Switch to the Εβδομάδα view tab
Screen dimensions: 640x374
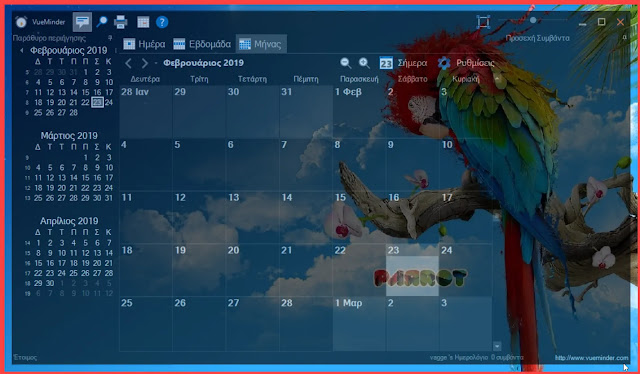coord(202,44)
